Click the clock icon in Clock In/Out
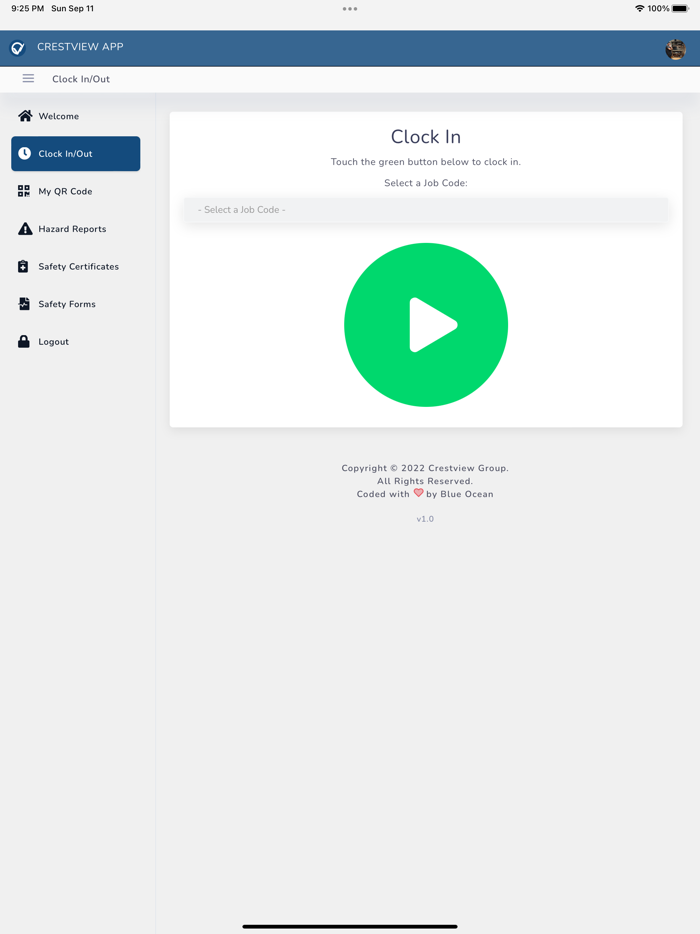 pos(24,153)
